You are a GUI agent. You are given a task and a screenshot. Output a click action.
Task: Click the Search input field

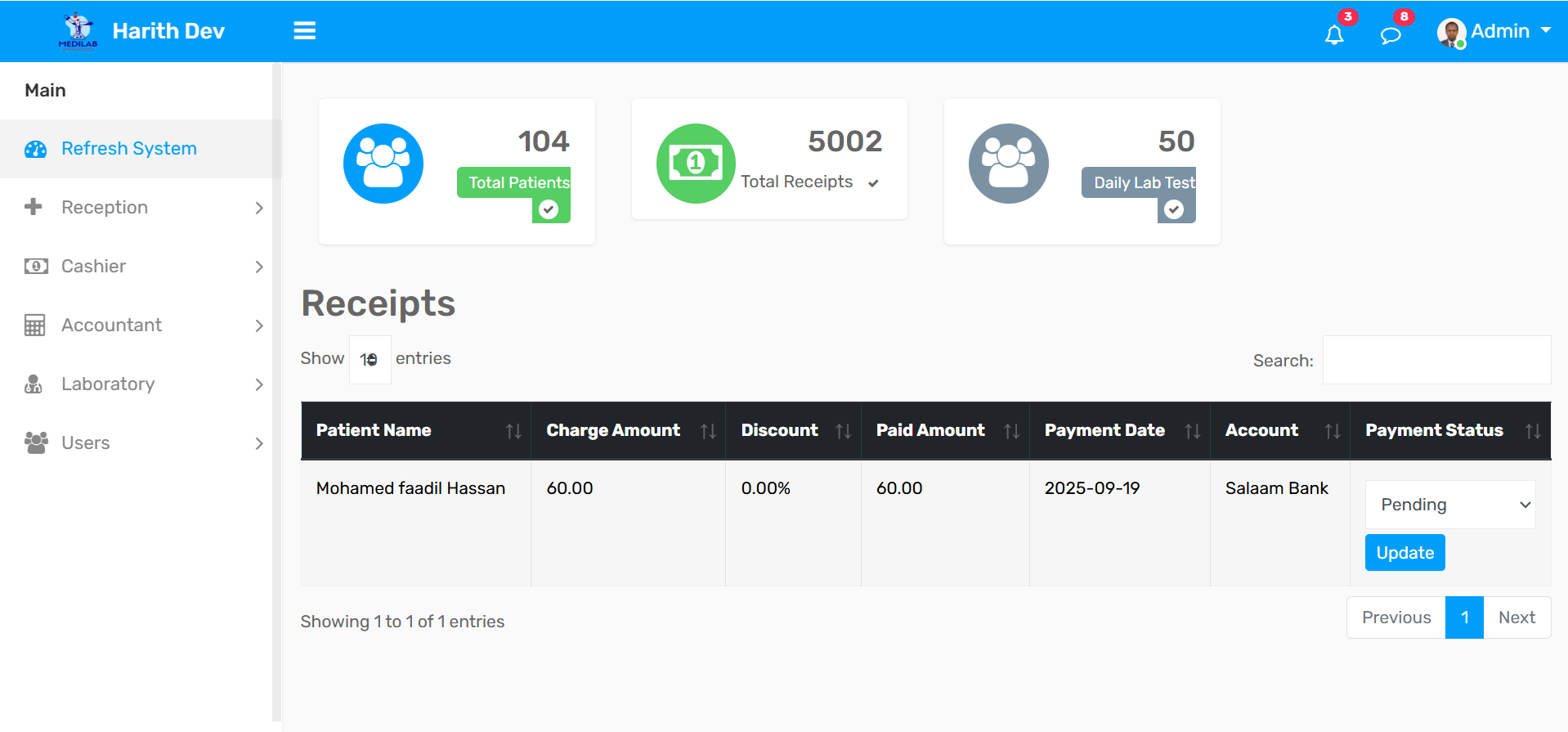1436,360
